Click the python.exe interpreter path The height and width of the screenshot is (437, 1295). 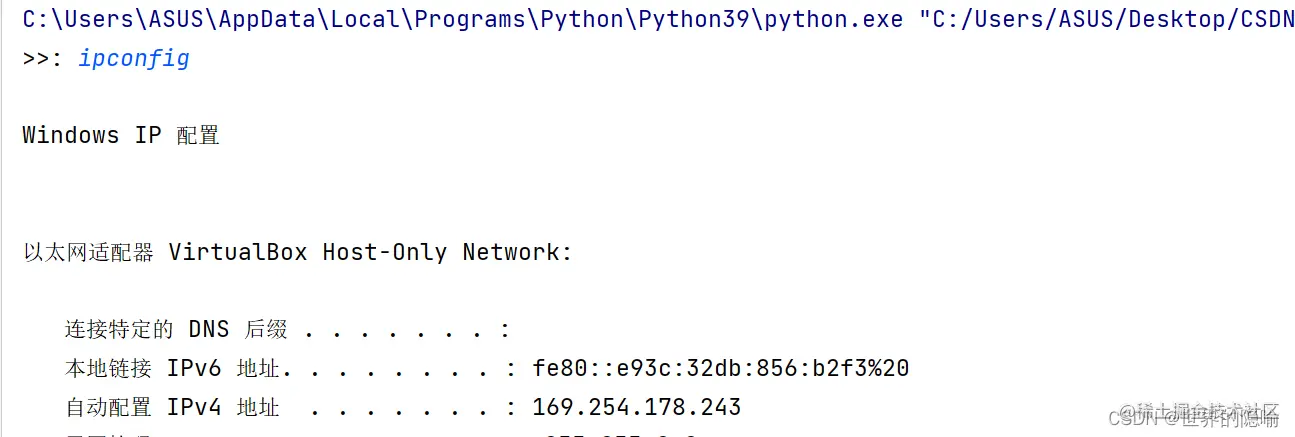[463, 20]
